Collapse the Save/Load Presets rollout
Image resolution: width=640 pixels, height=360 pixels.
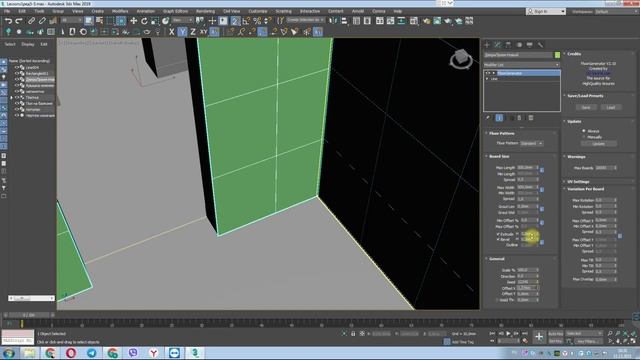[585, 96]
